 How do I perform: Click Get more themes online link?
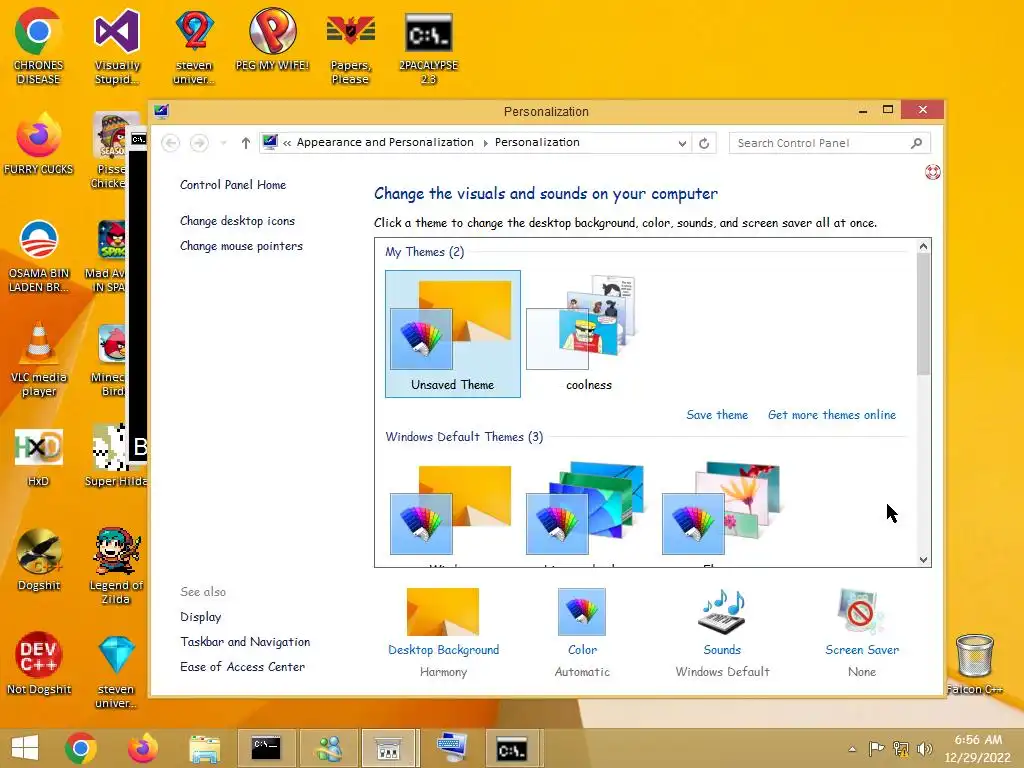pyautogui.click(x=832, y=415)
